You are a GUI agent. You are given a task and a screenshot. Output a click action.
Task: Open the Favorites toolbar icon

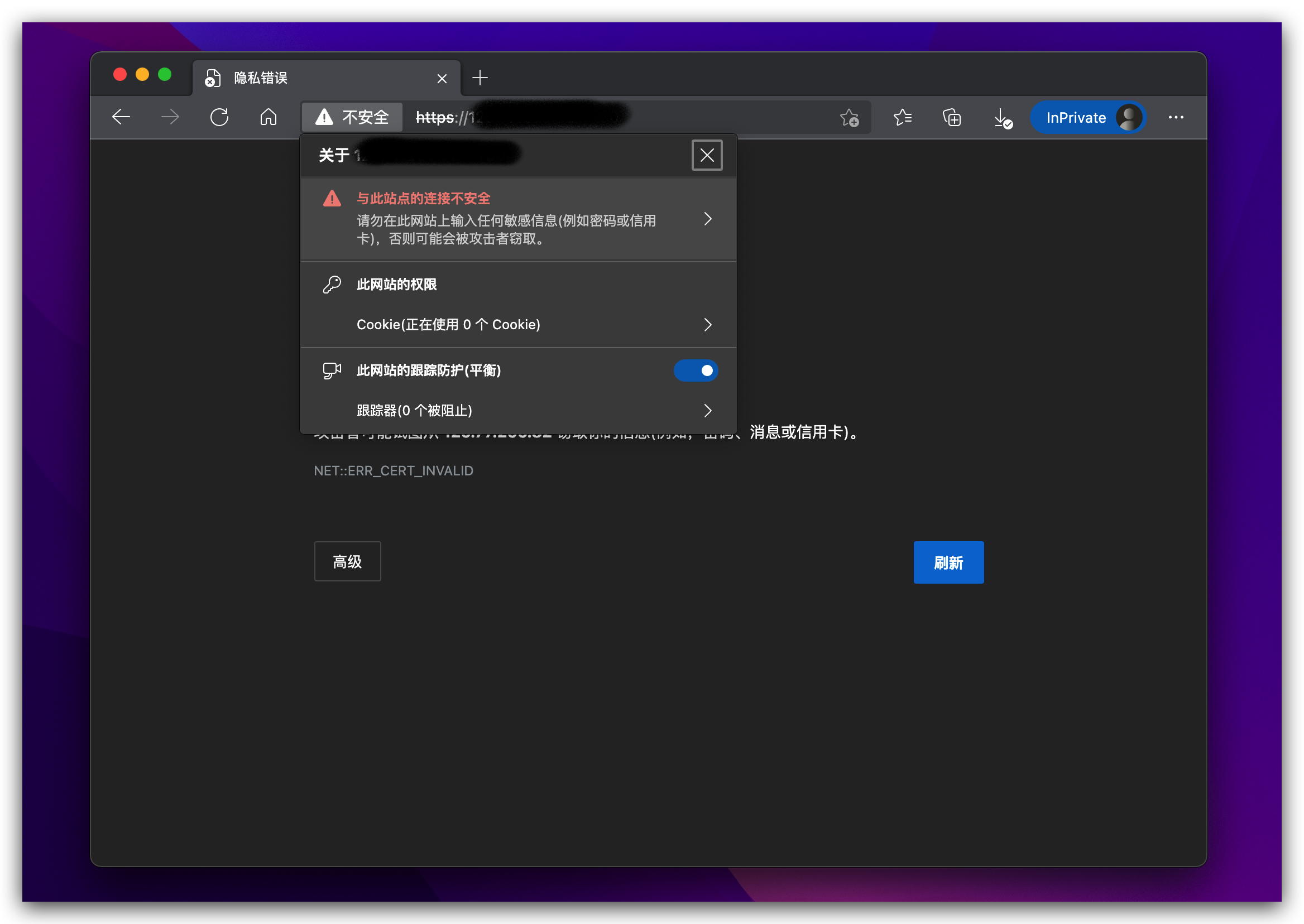[902, 117]
